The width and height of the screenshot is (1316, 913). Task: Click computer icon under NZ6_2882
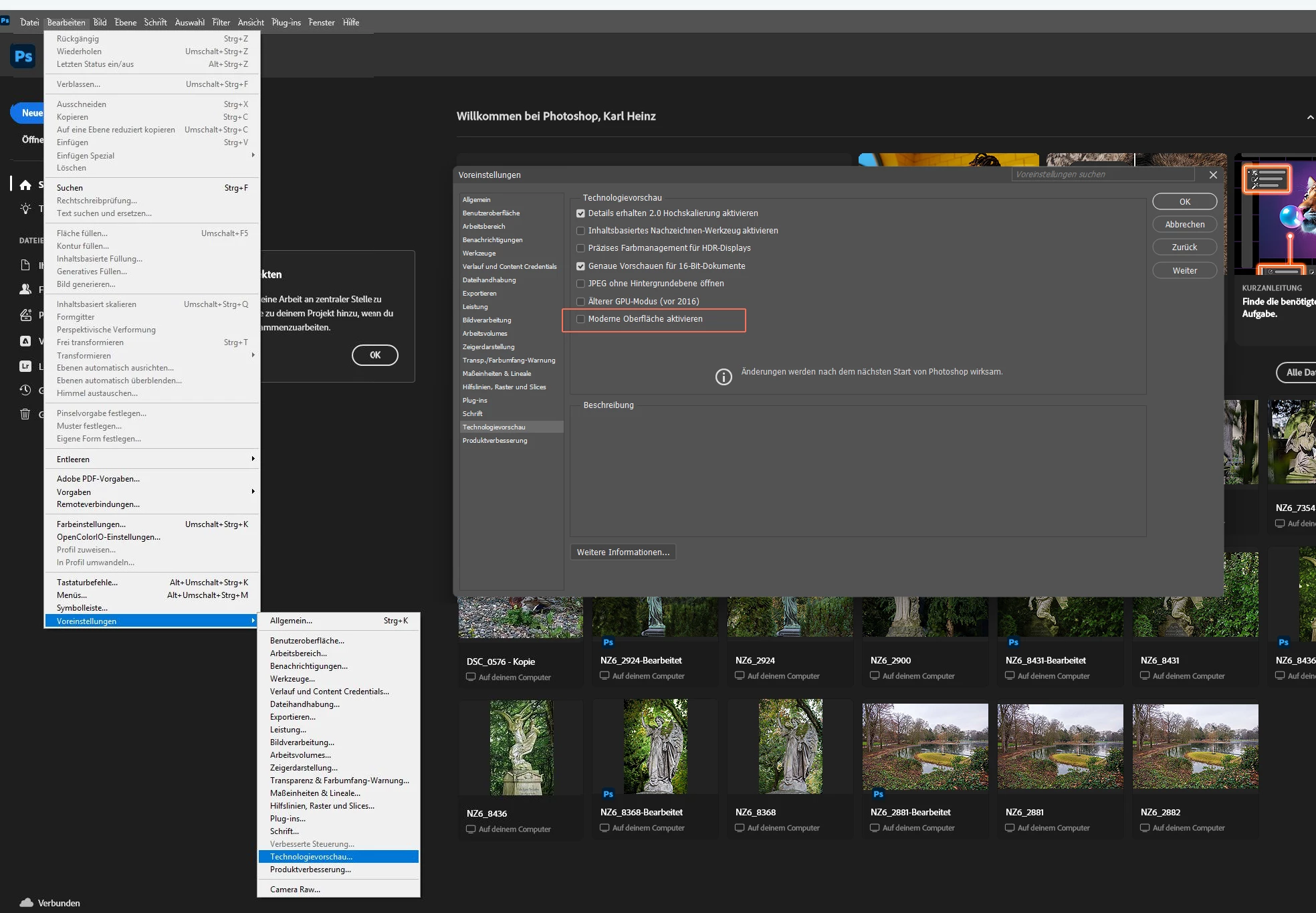(x=1145, y=827)
